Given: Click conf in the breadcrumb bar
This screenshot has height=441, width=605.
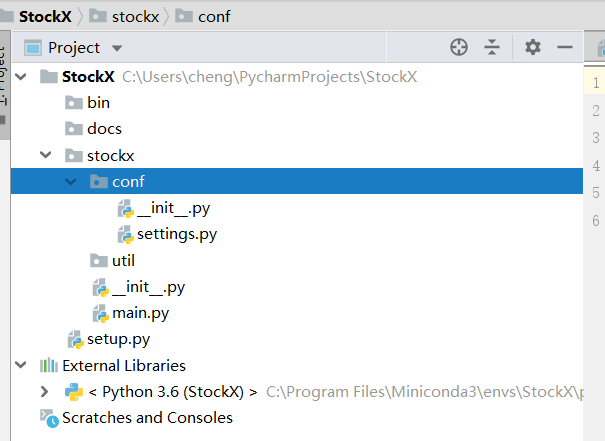Looking at the screenshot, I should tap(214, 16).
